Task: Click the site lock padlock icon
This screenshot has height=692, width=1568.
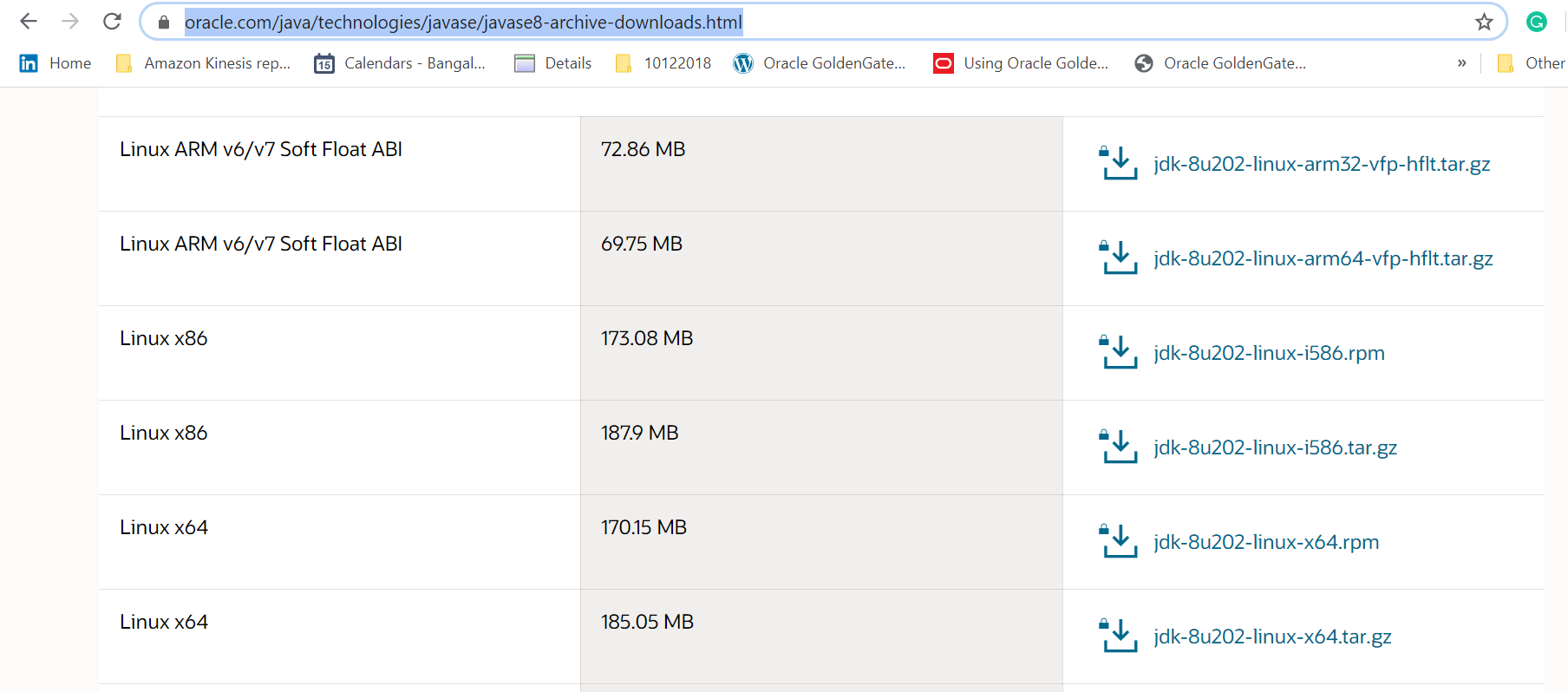Action: 164,23
